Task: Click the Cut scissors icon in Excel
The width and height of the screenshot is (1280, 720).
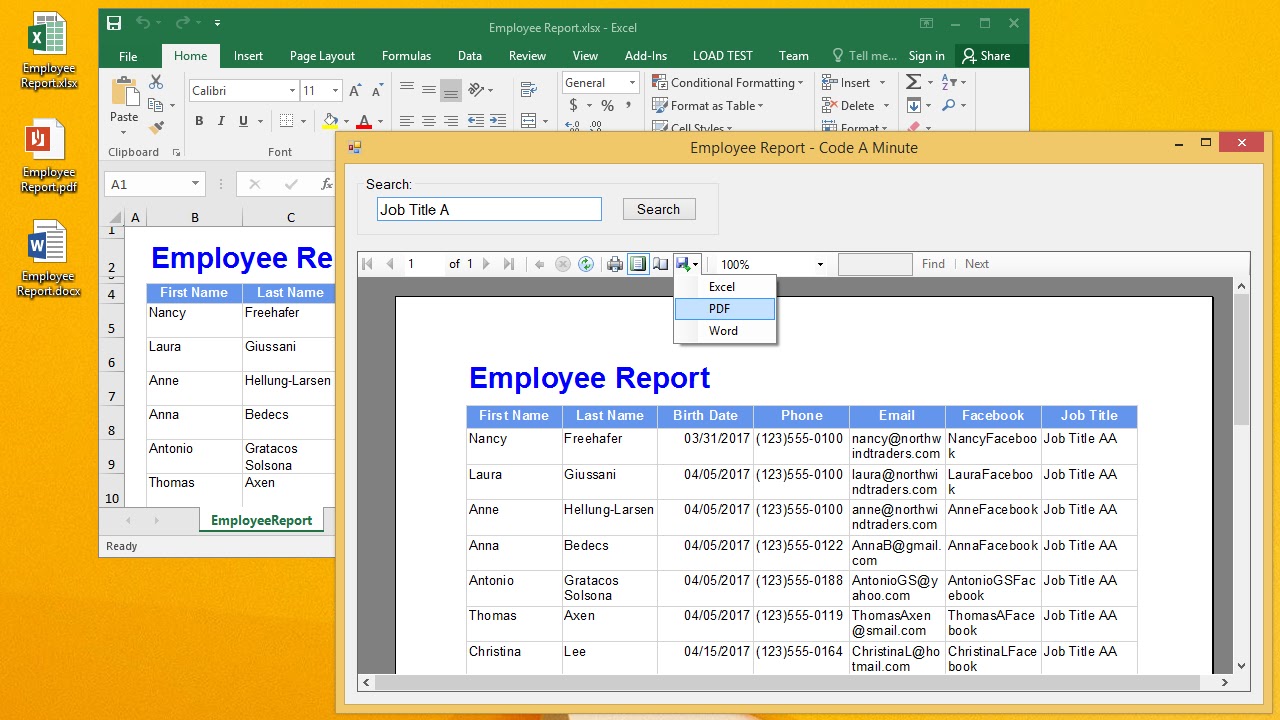Action: click(156, 82)
